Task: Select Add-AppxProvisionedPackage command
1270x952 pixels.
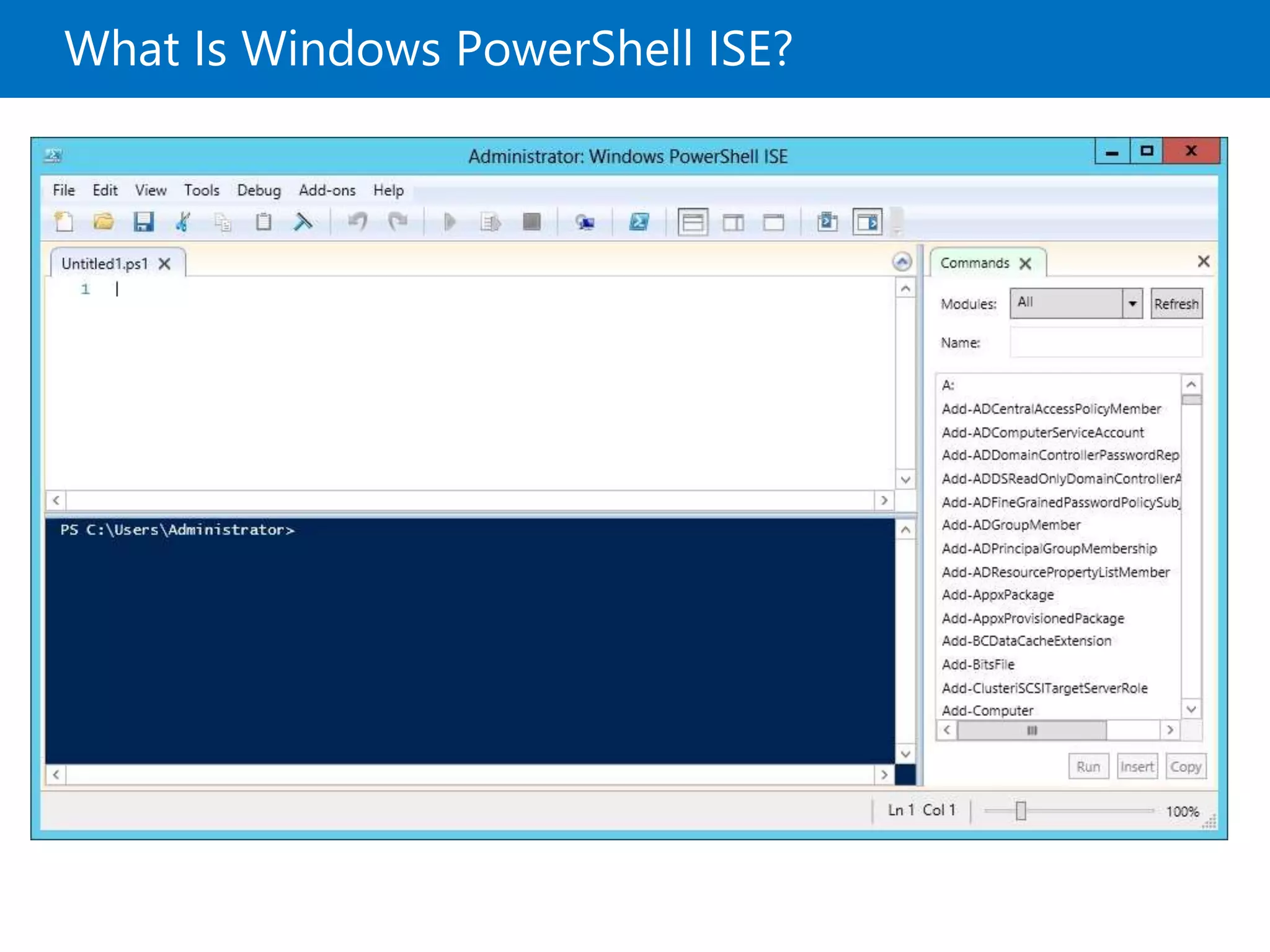Action: (1032, 619)
